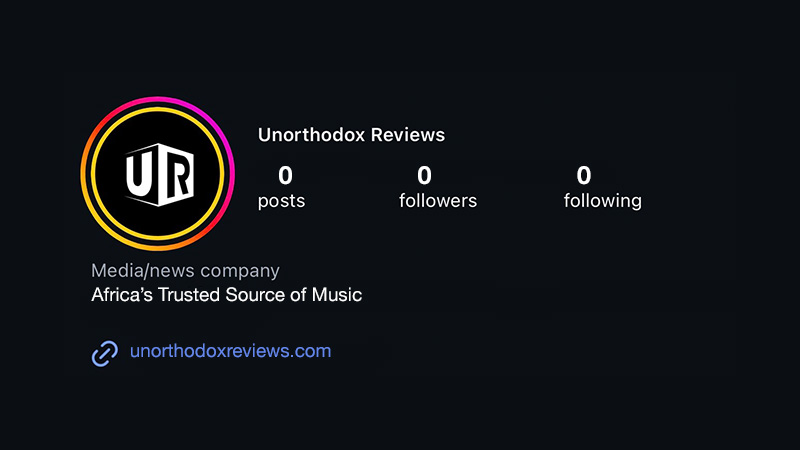Select the posts label
800x450 pixels.
281,201
